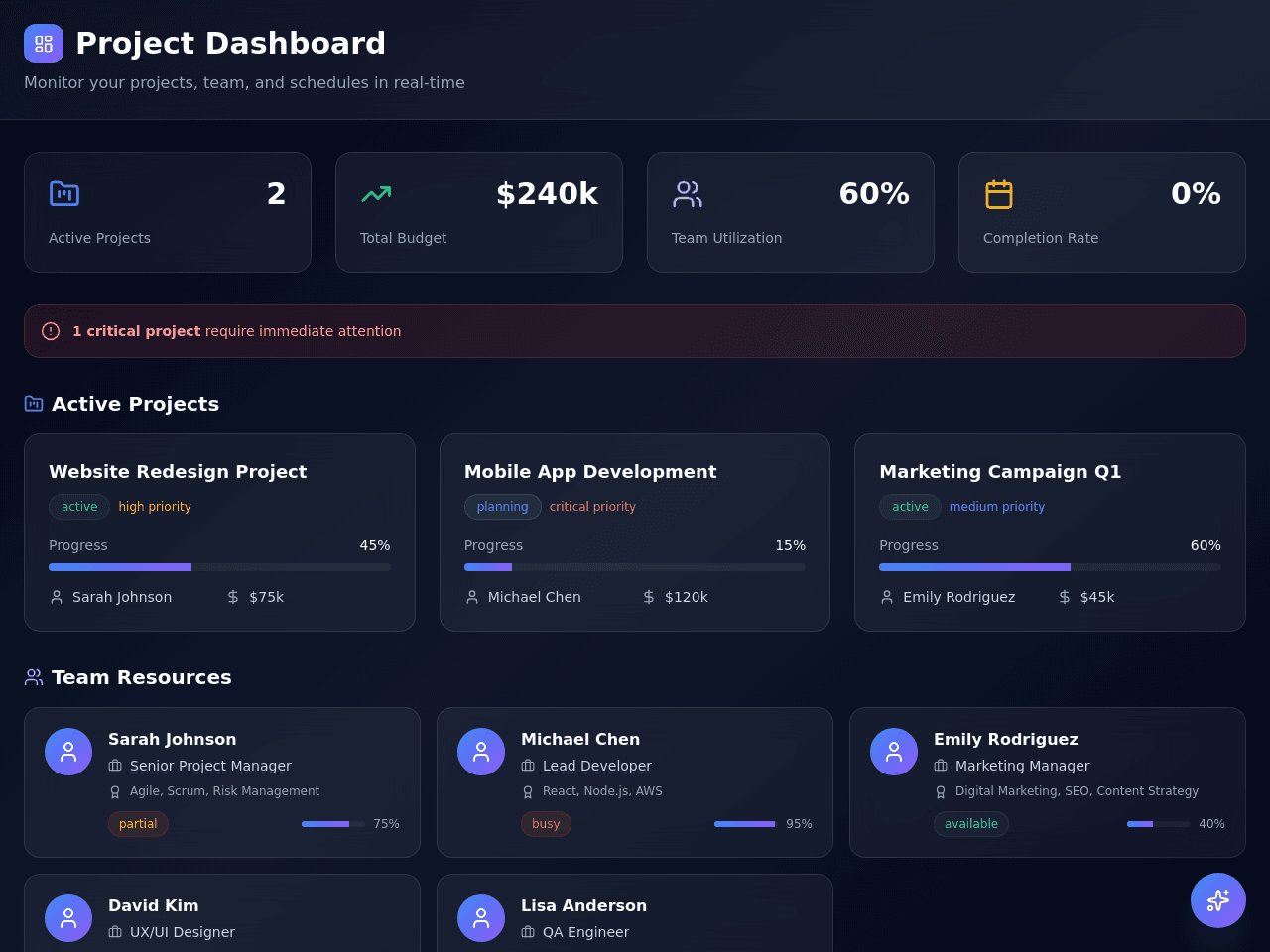Select the David Kim team member name
The height and width of the screenshot is (952, 1270).
click(154, 905)
